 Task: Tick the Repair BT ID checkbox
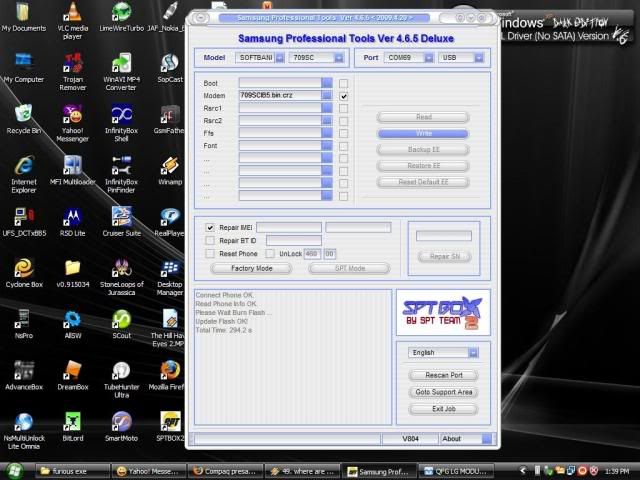tap(210, 240)
